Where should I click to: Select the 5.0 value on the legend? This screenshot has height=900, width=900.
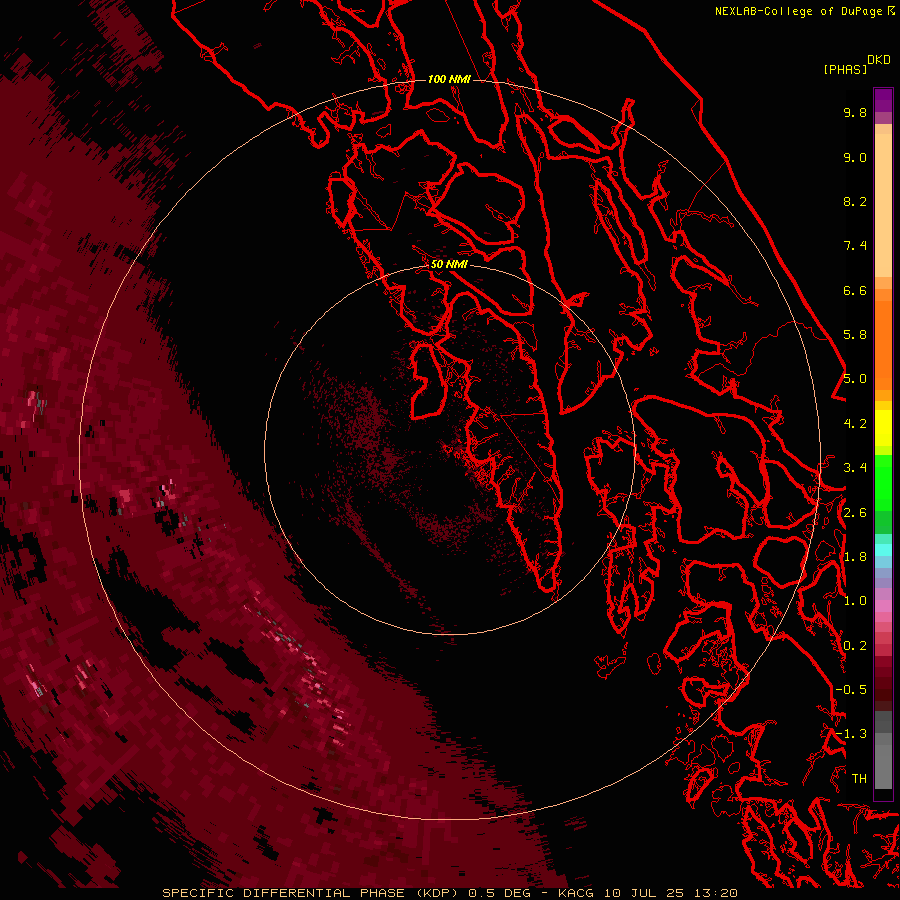tap(855, 379)
